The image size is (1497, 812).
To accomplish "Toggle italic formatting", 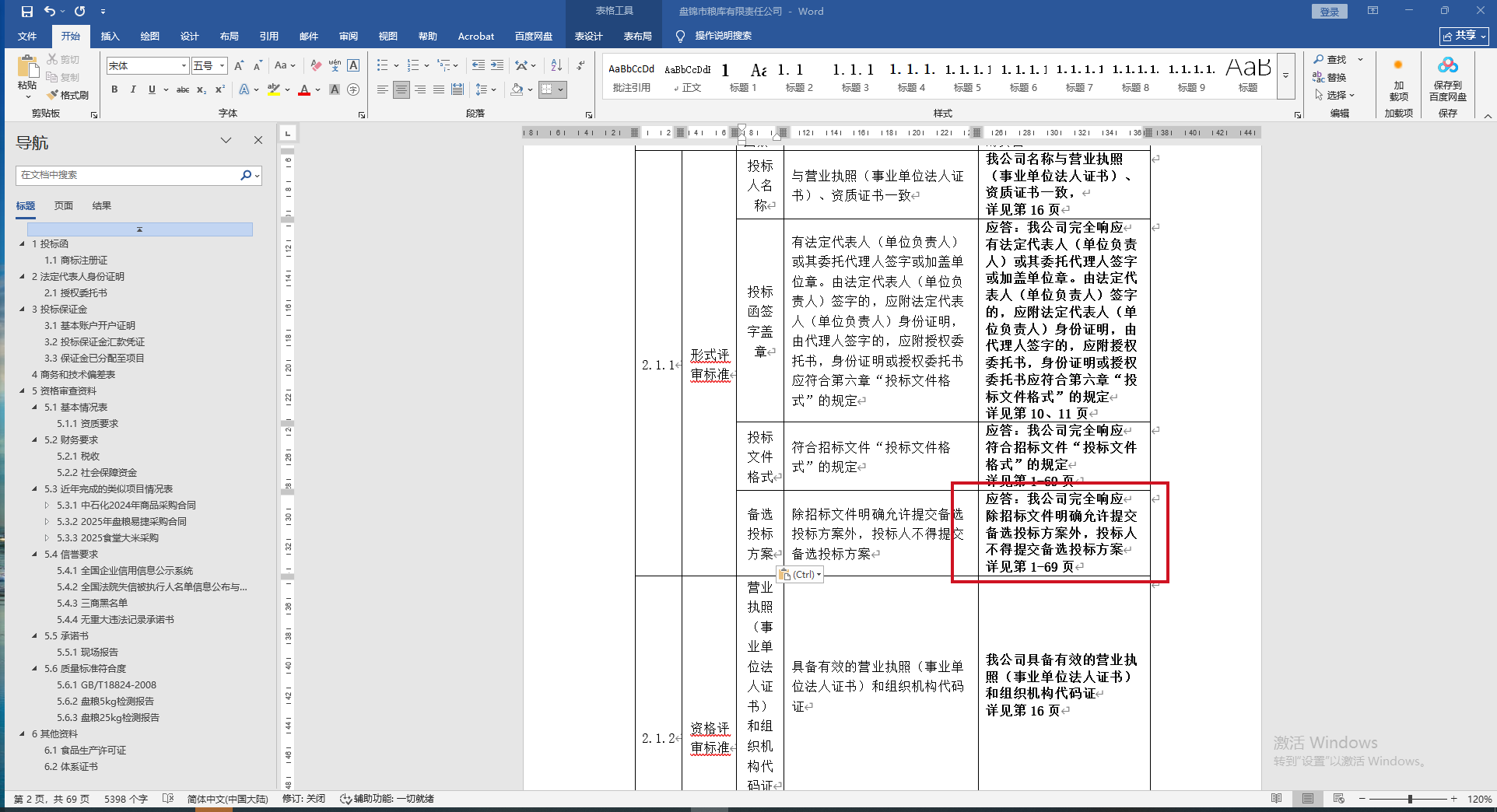I will tap(133, 89).
